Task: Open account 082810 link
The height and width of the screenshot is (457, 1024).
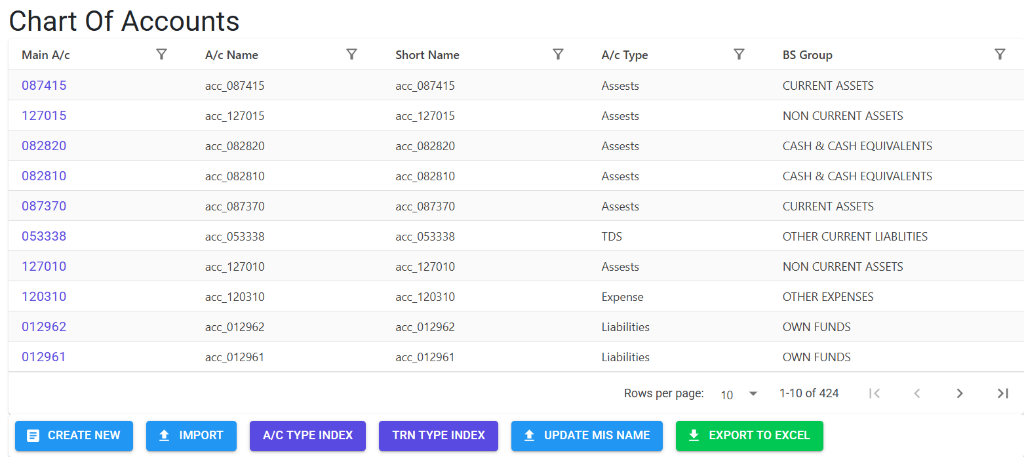Action: click(x=44, y=176)
